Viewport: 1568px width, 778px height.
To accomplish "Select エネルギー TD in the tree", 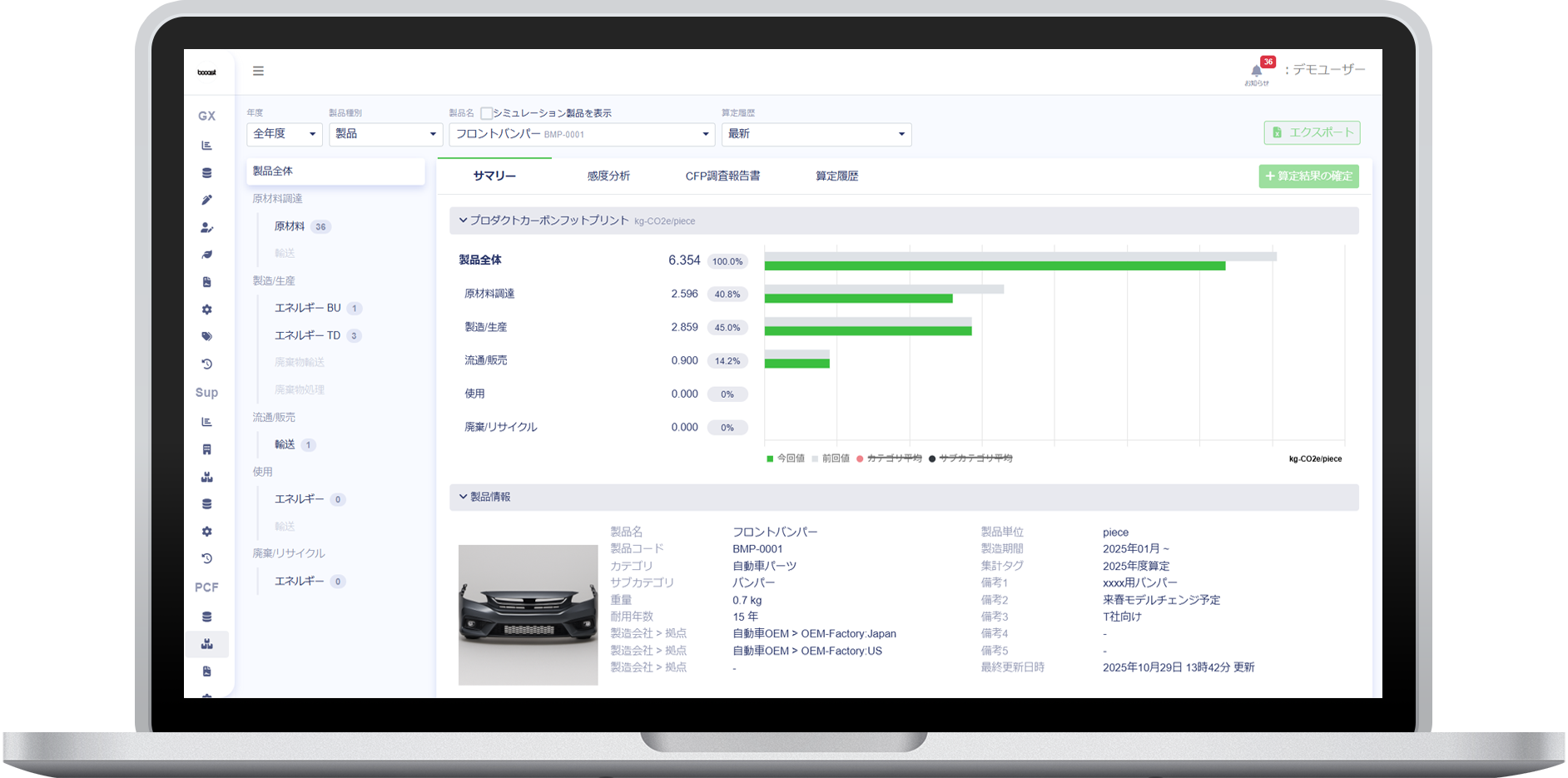I will click(x=317, y=335).
